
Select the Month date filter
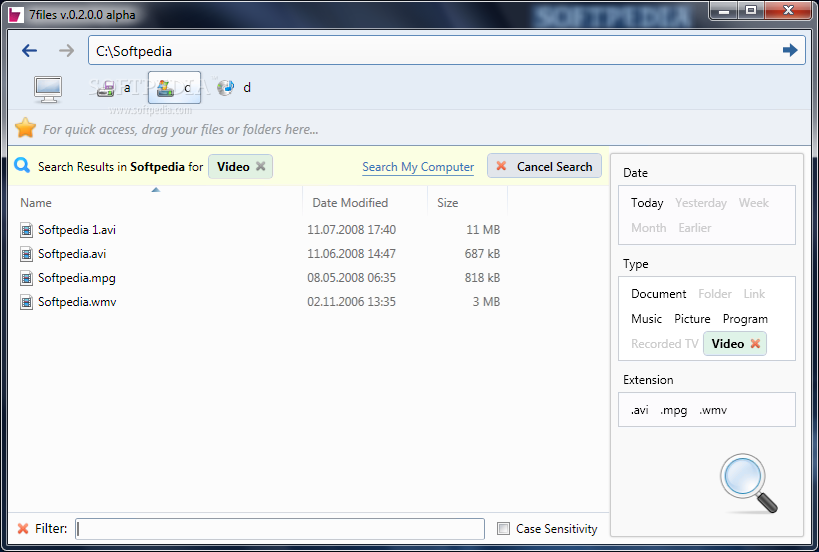pyautogui.click(x=648, y=228)
